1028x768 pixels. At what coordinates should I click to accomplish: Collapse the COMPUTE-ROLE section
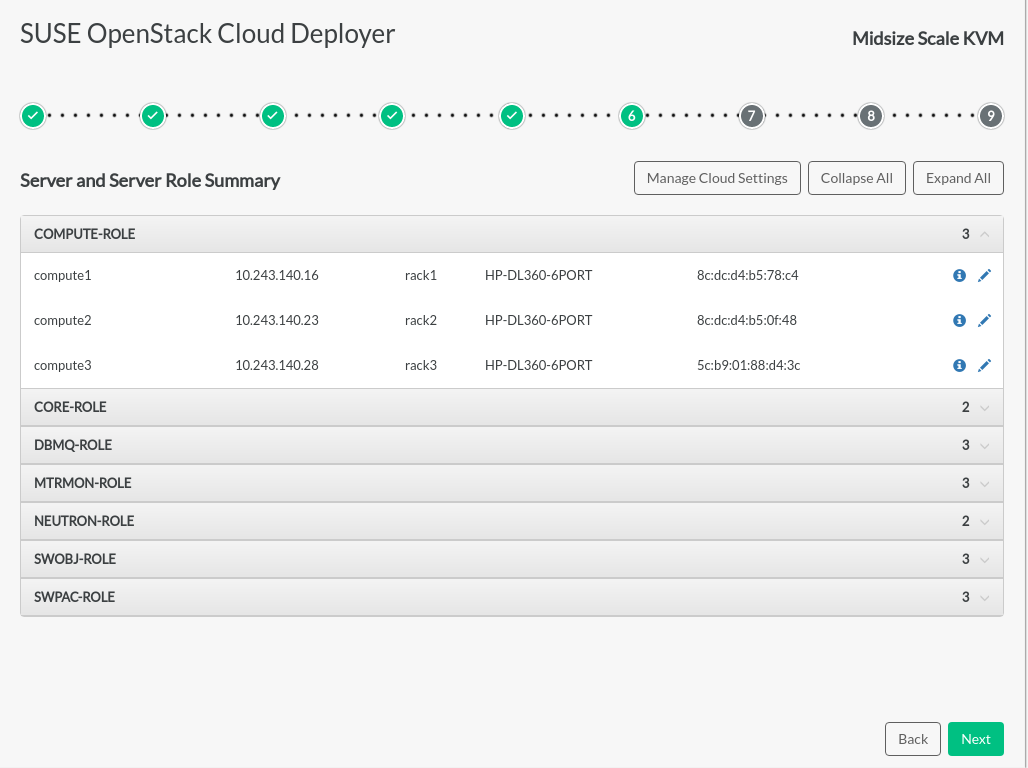[x=985, y=234]
